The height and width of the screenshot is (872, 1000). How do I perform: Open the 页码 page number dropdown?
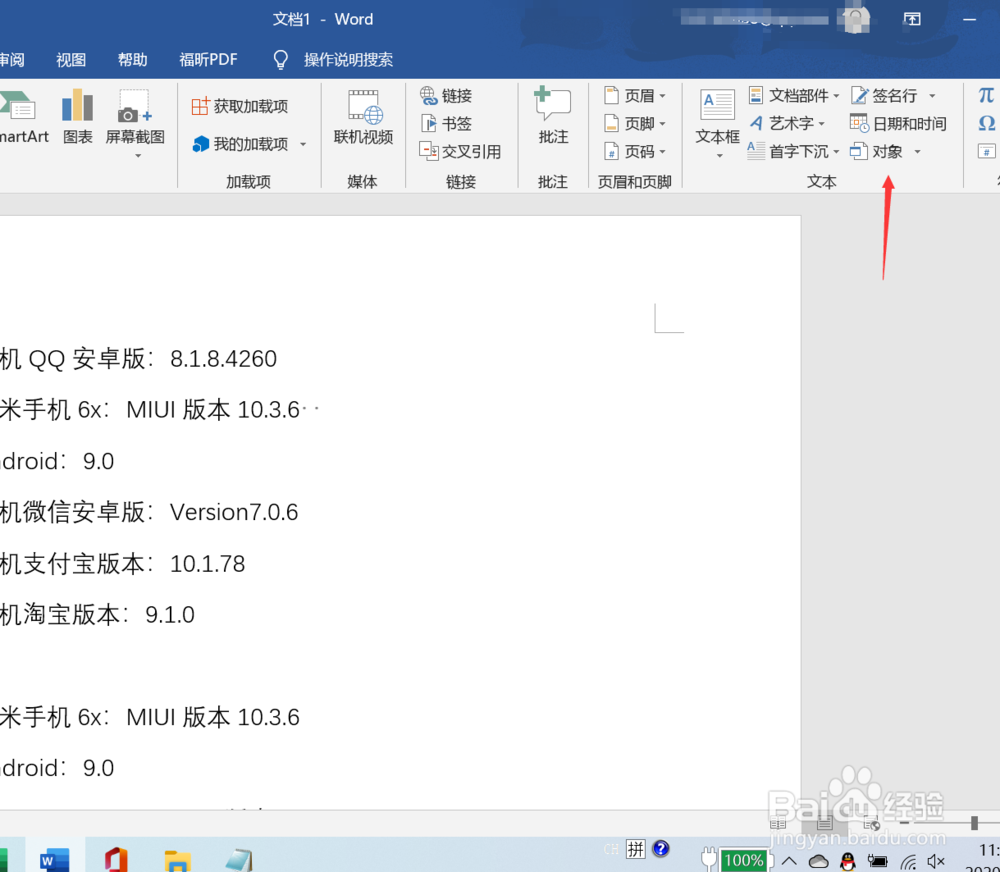click(635, 152)
